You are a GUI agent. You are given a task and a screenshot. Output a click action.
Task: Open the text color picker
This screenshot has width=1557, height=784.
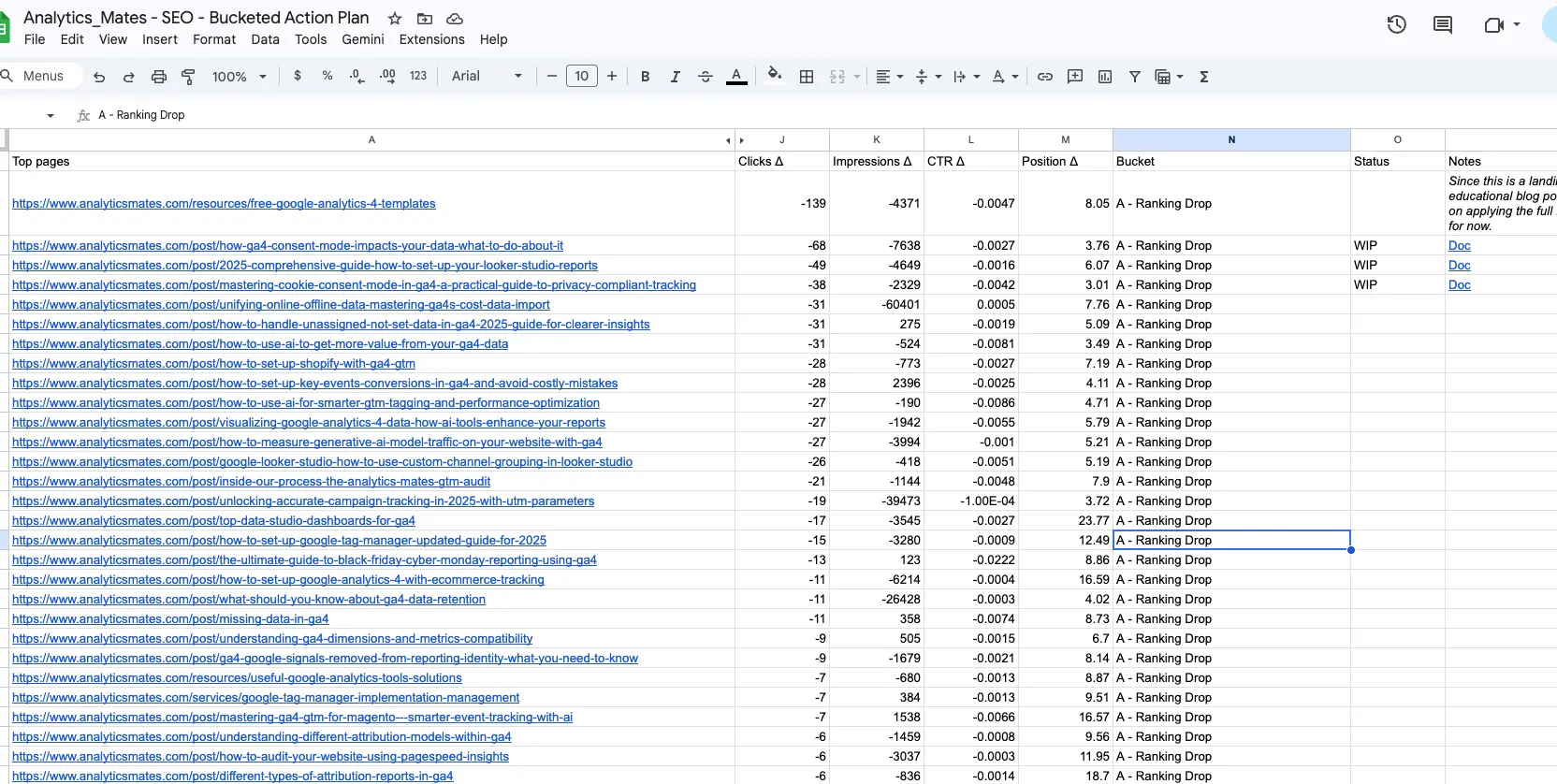click(736, 77)
